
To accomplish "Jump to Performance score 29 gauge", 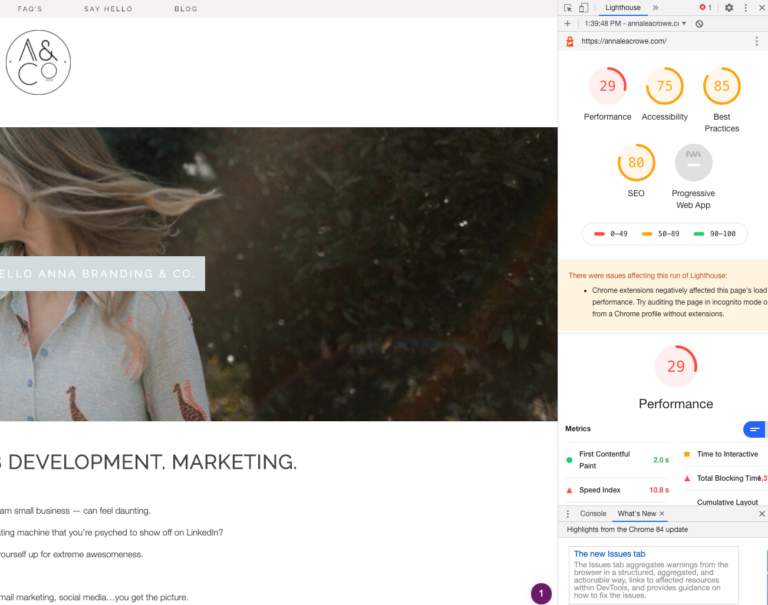I will [607, 86].
